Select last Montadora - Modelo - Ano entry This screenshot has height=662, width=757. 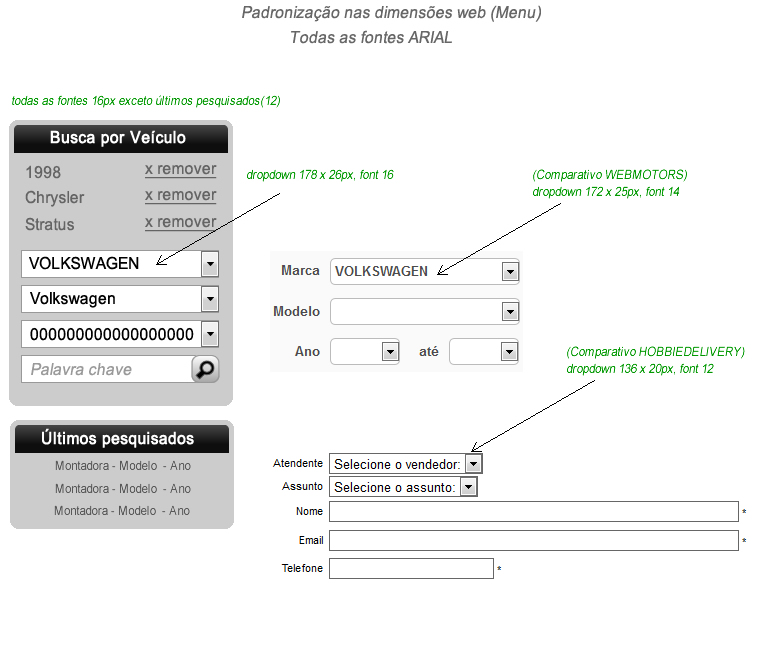click(122, 511)
